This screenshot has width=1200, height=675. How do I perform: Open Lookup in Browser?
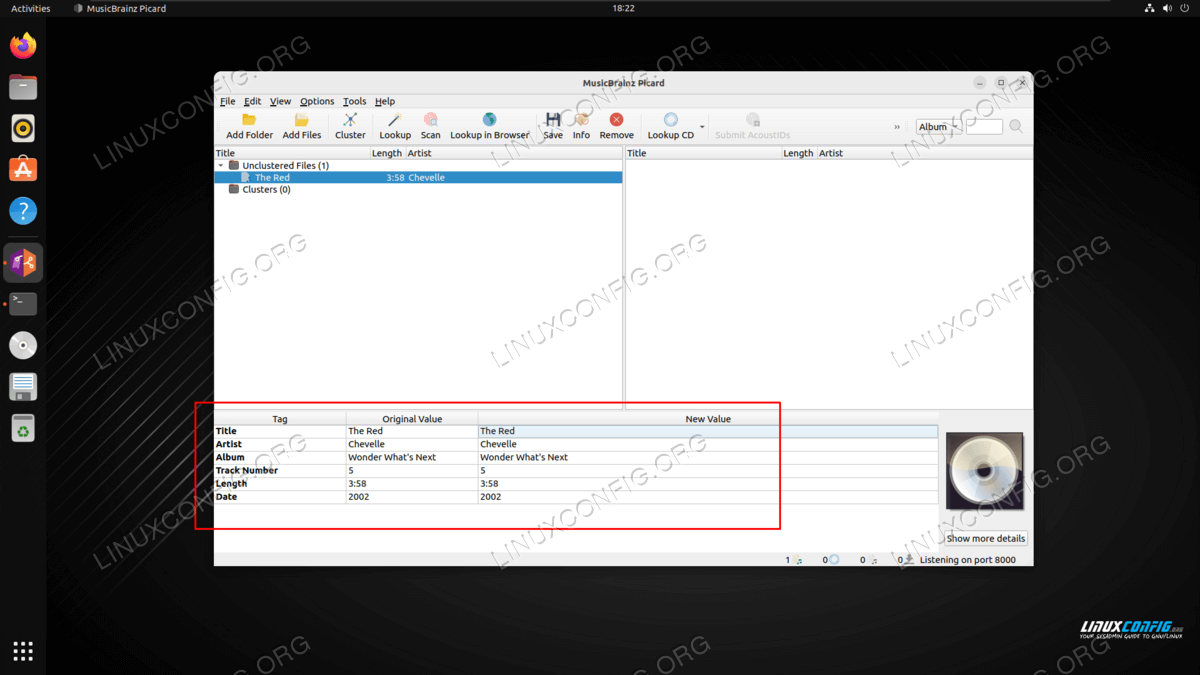pos(489,126)
